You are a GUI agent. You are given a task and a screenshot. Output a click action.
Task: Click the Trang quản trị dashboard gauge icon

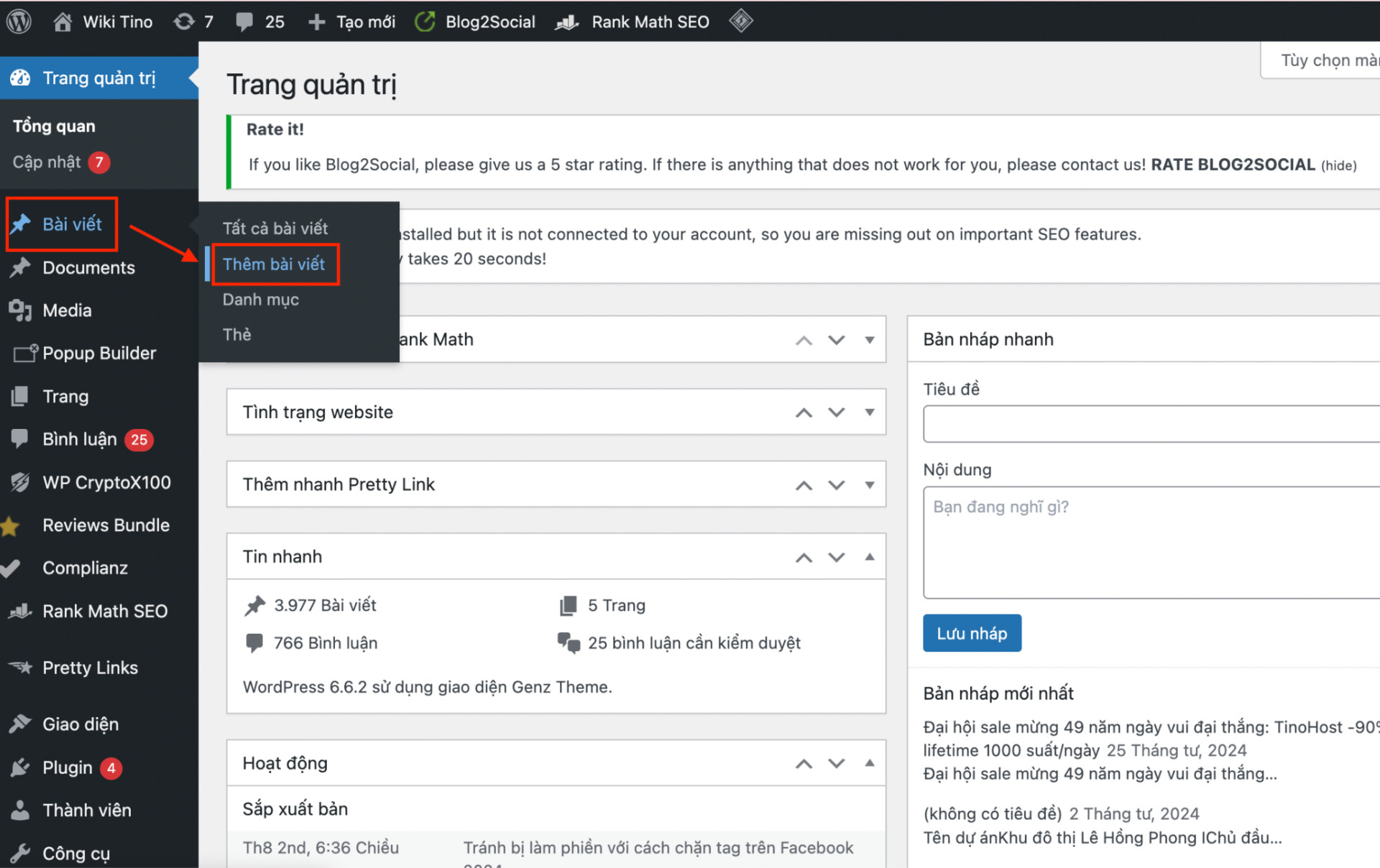pyautogui.click(x=20, y=78)
